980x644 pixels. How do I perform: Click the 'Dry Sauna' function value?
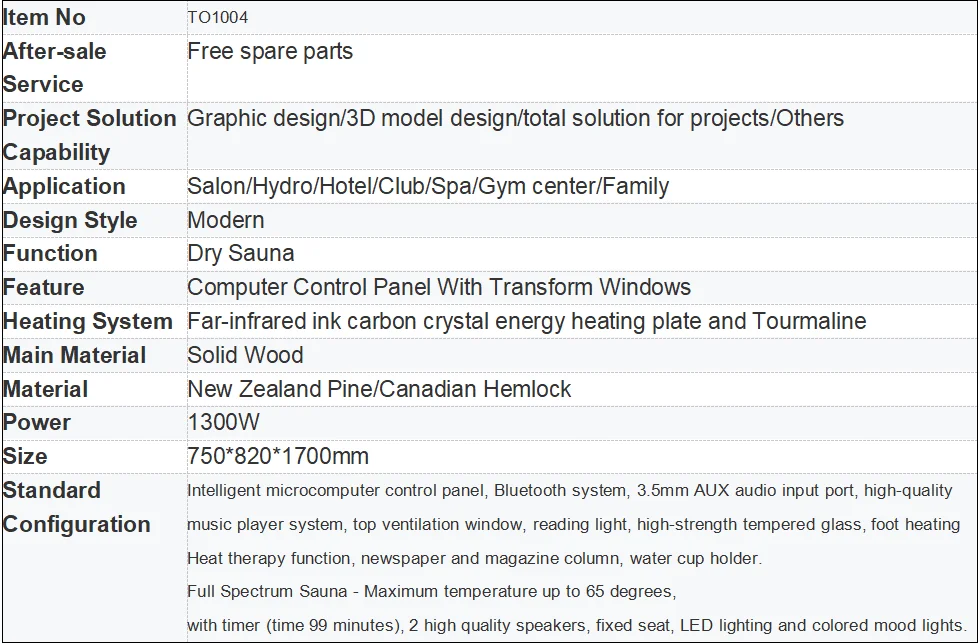tap(240, 254)
